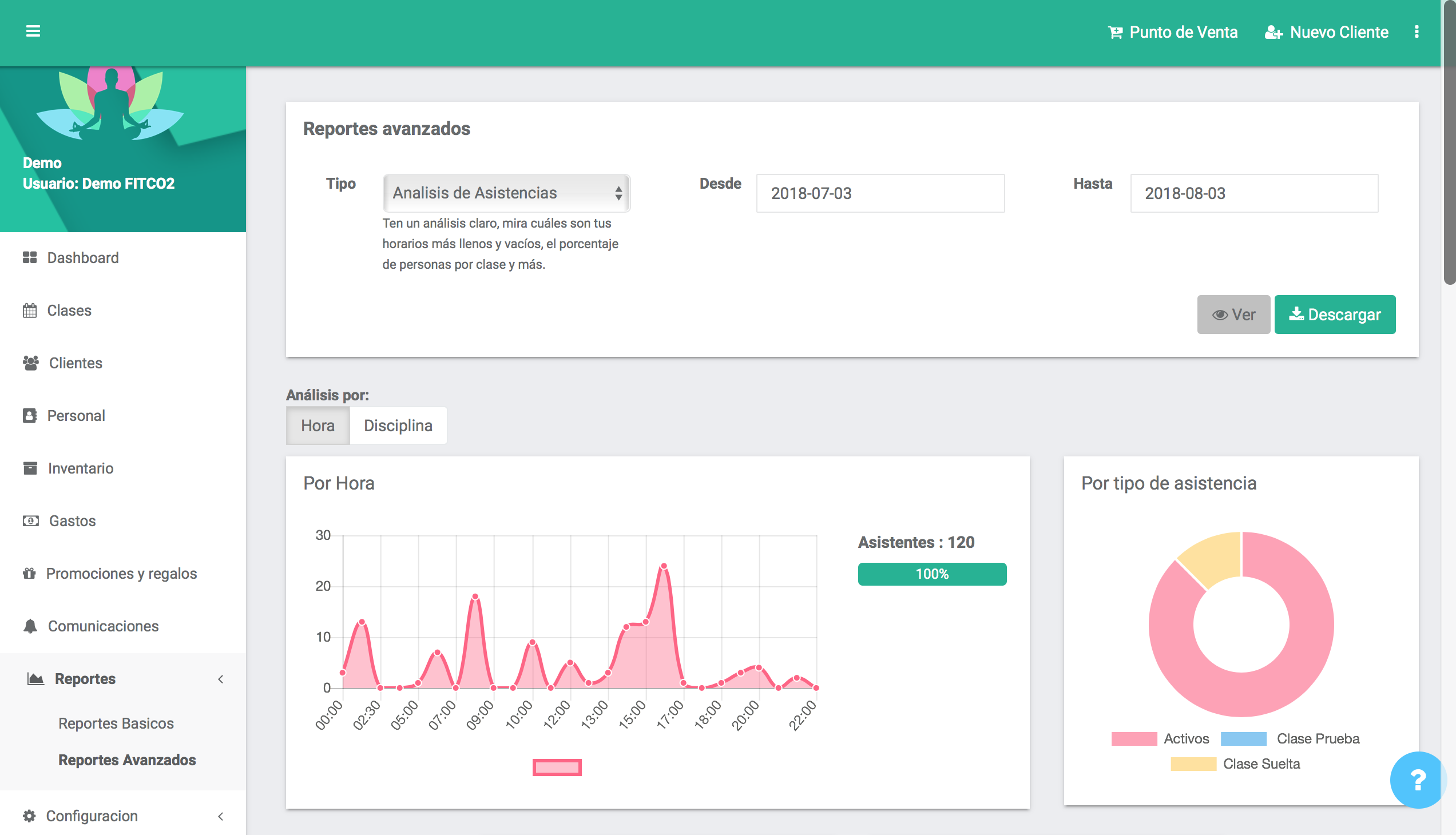The image size is (1456, 835).
Task: Edit the Hasta date input field
Action: tap(1254, 193)
